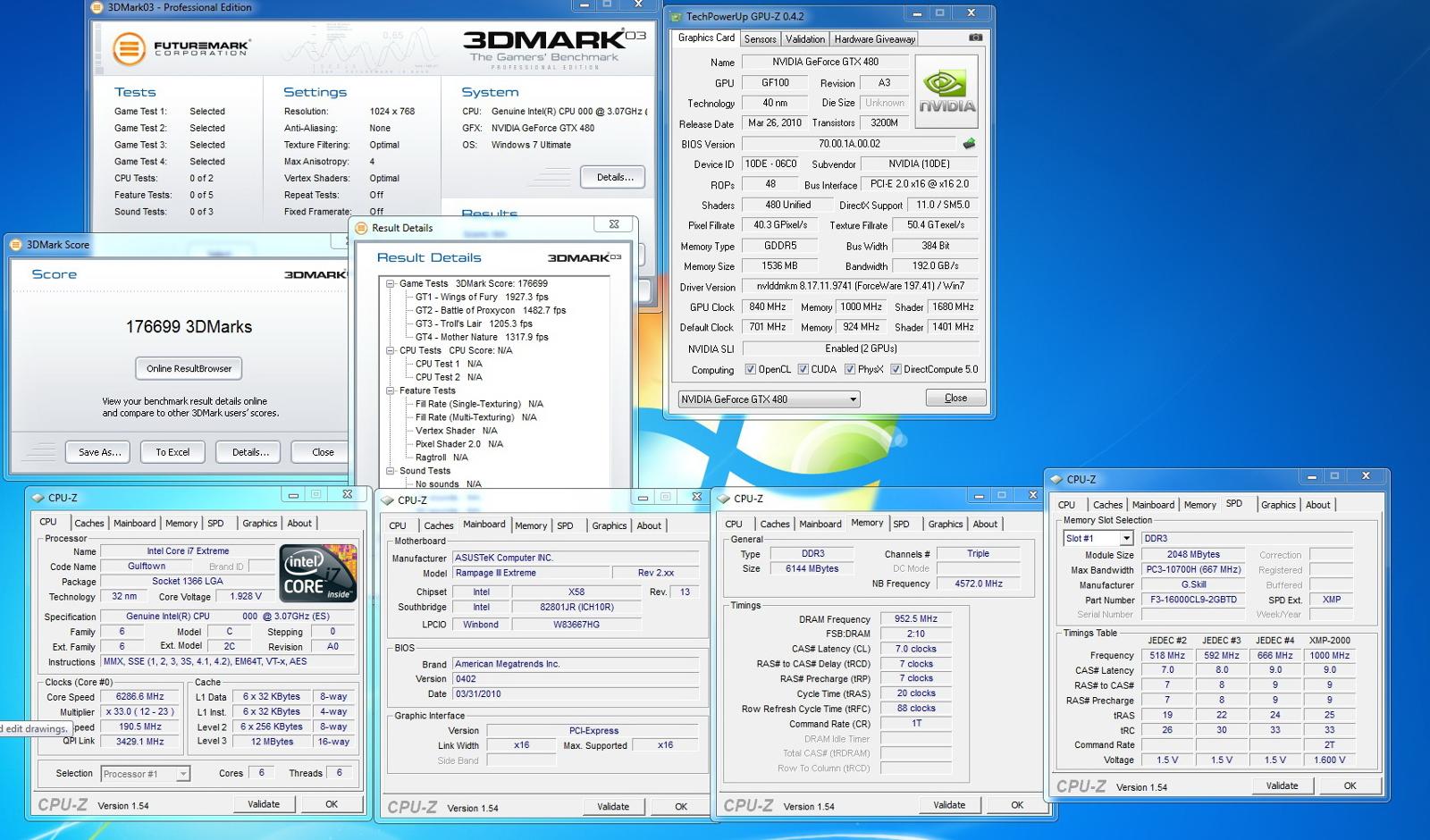
Task: Collapse the Sound Tests tree node
Action: click(x=391, y=471)
